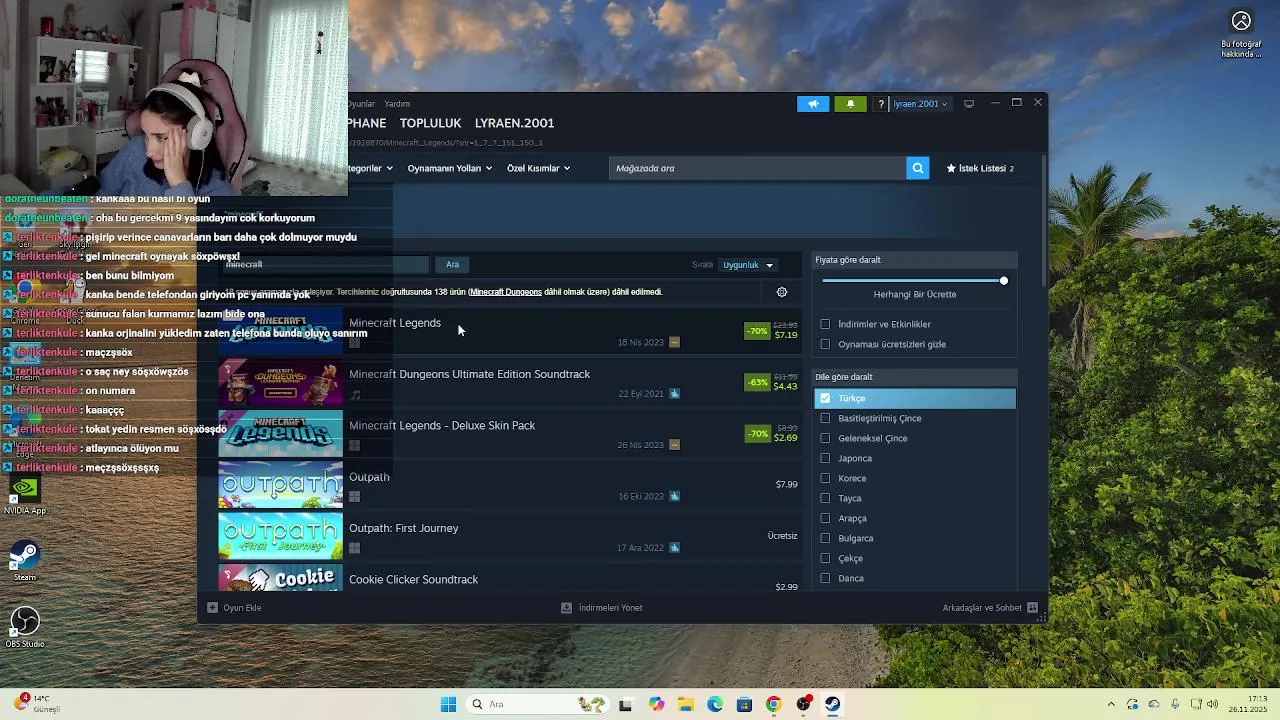Check Basitleştirilmiş Çince language
This screenshot has height=720, width=1280.
click(825, 418)
